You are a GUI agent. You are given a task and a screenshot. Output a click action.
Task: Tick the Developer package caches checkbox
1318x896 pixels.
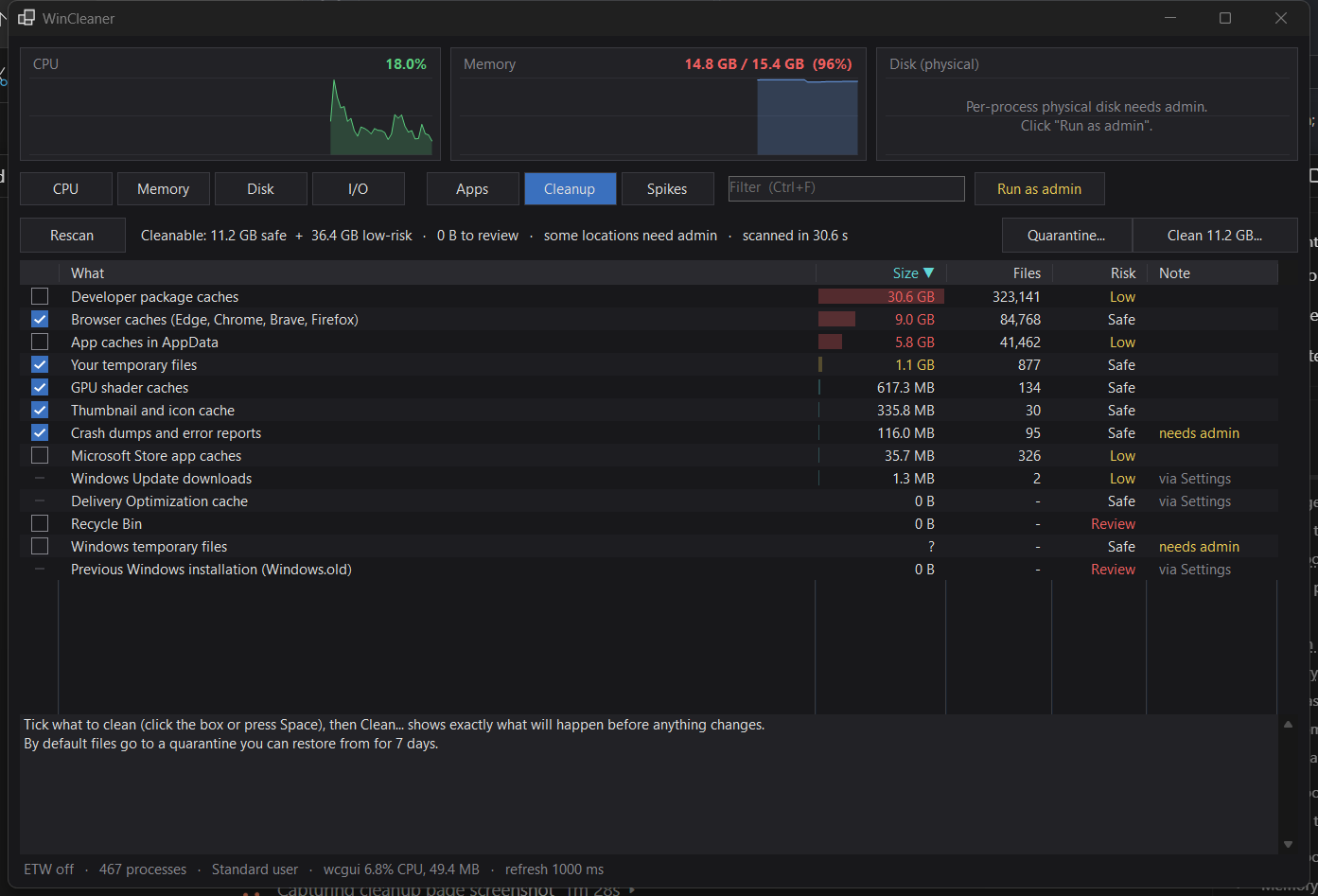[40, 297]
